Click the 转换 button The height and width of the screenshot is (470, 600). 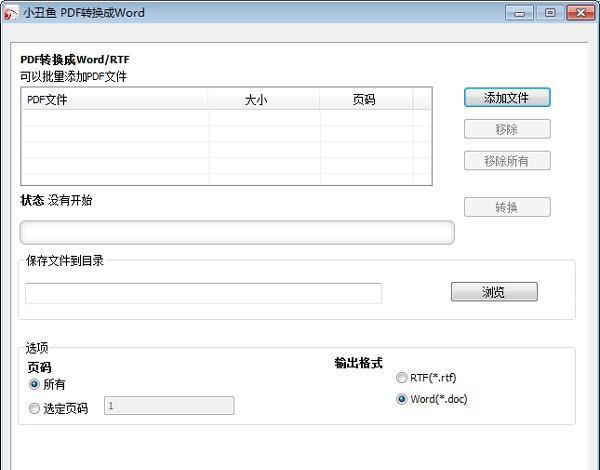(x=507, y=207)
